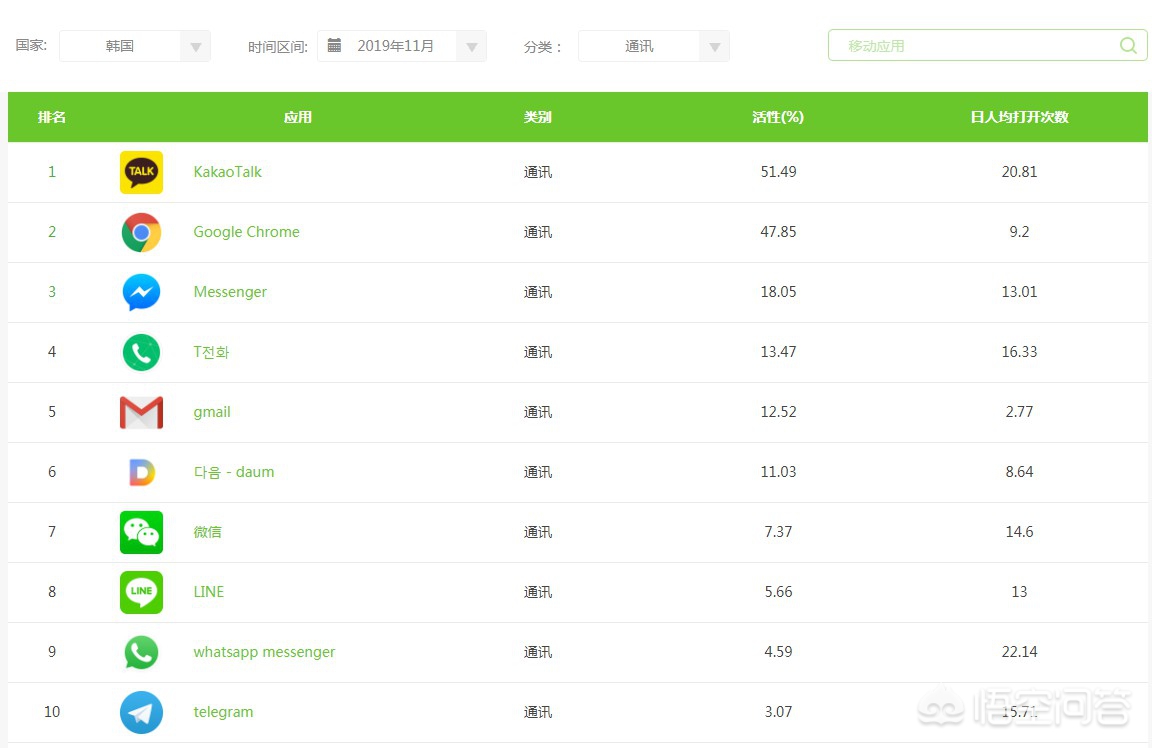Select the 51.49 activity value
Screen dimensions: 1152x748
point(778,172)
